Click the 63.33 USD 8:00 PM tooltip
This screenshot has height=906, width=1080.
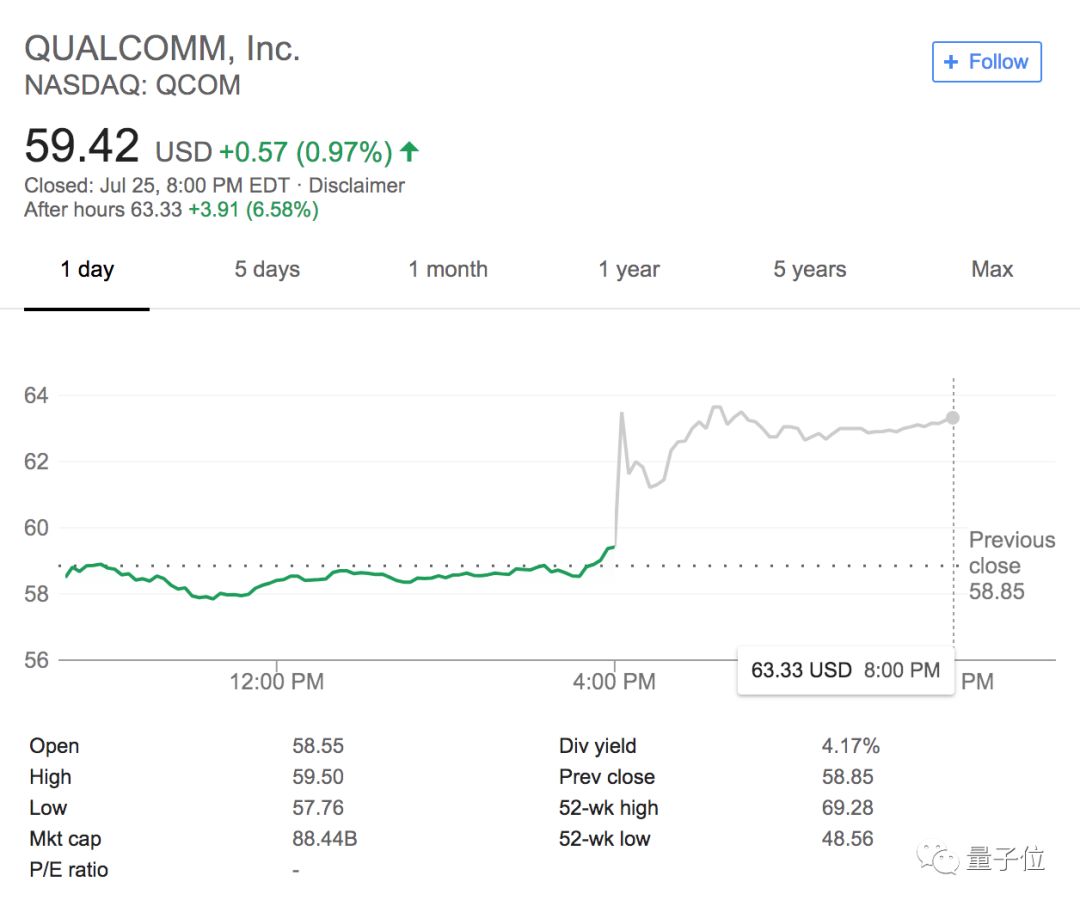(845, 670)
